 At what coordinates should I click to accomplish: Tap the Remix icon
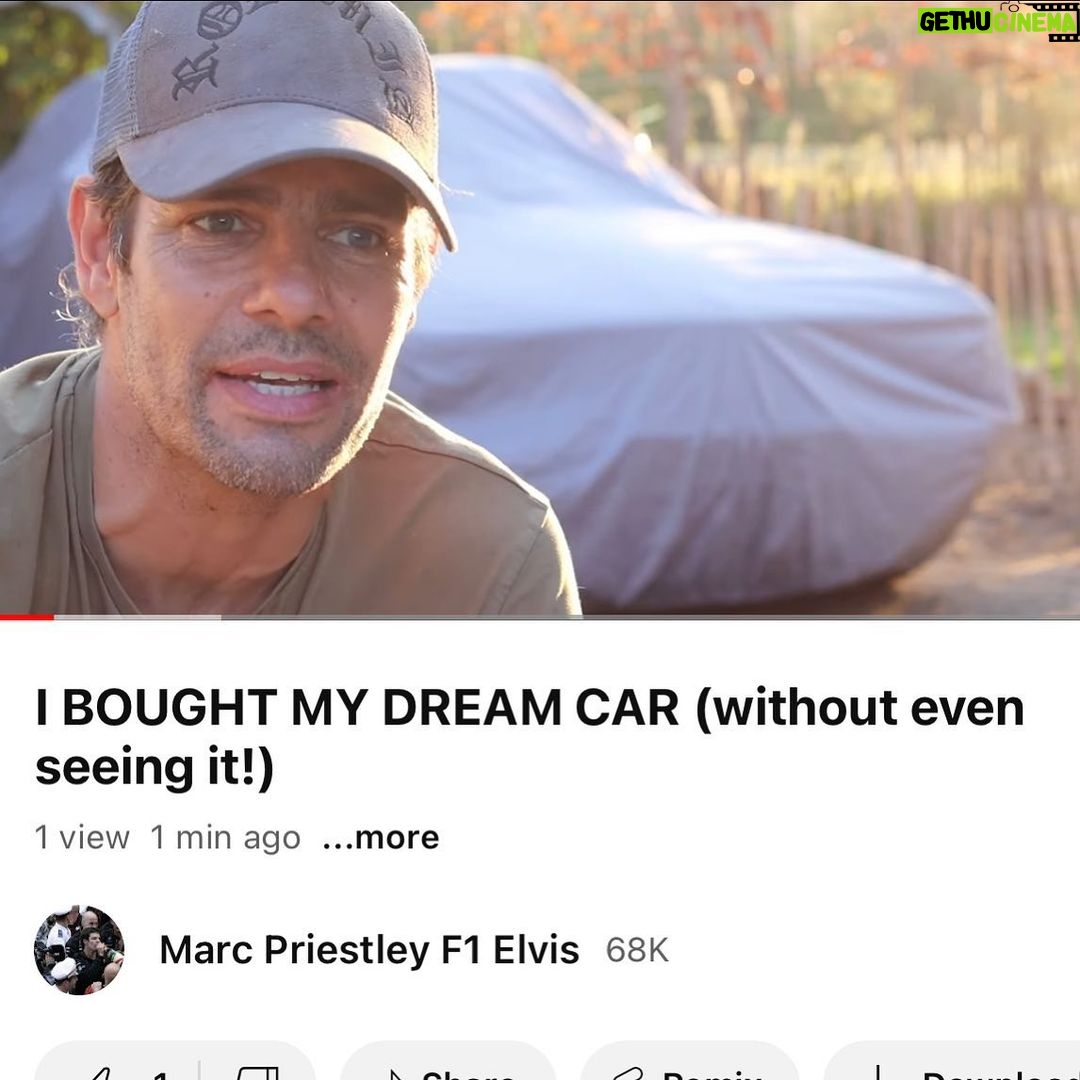pos(627,1074)
